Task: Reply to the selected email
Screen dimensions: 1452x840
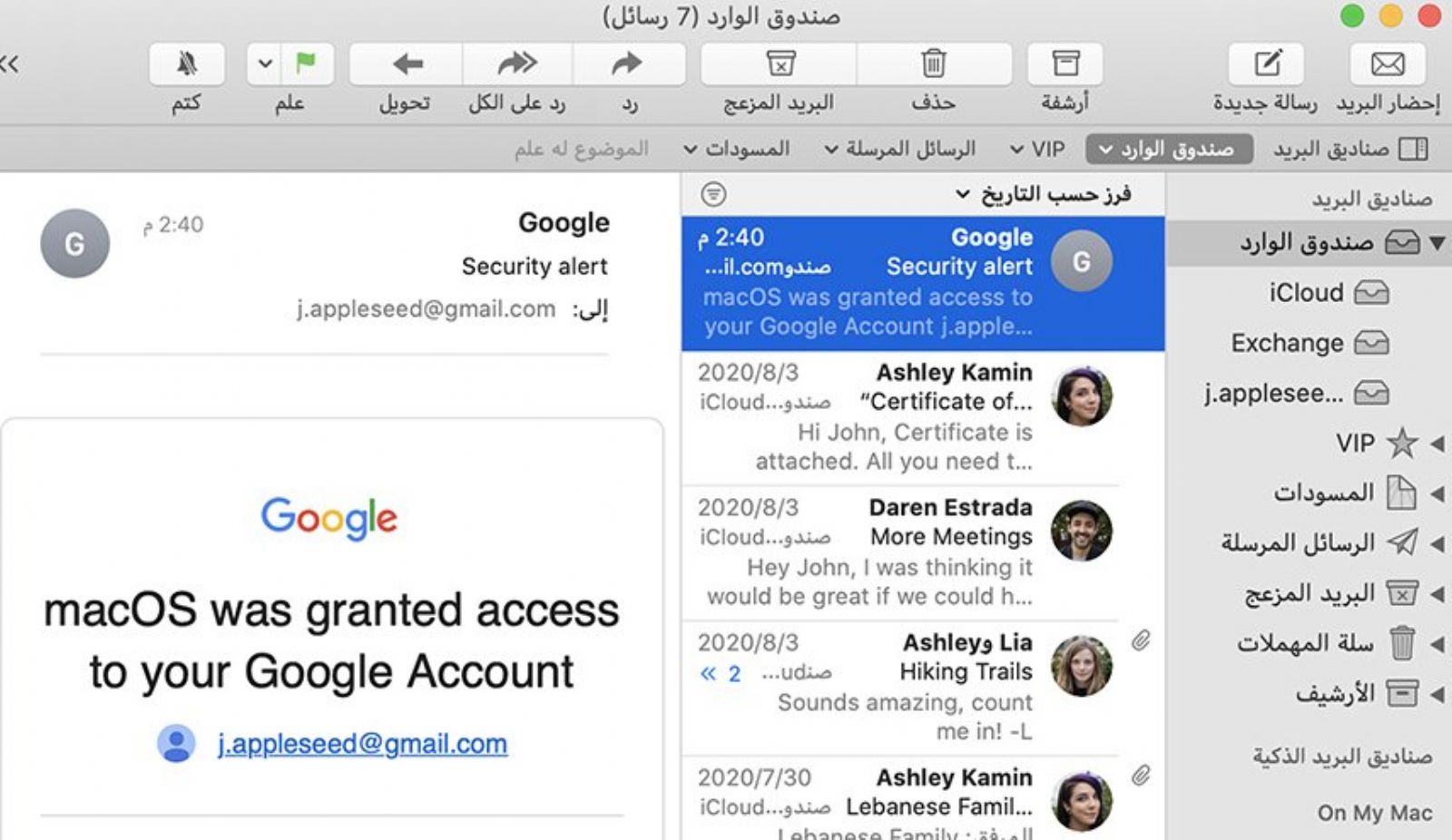Action: pos(628,63)
